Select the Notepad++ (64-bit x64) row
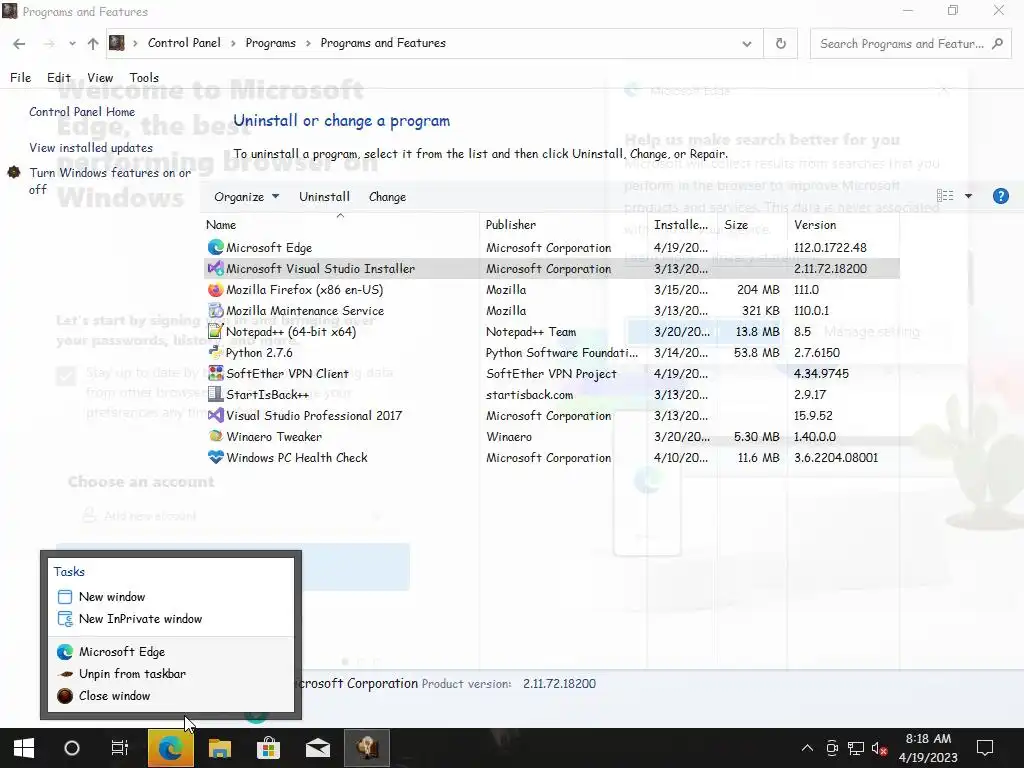This screenshot has width=1024, height=768. pyautogui.click(x=552, y=331)
